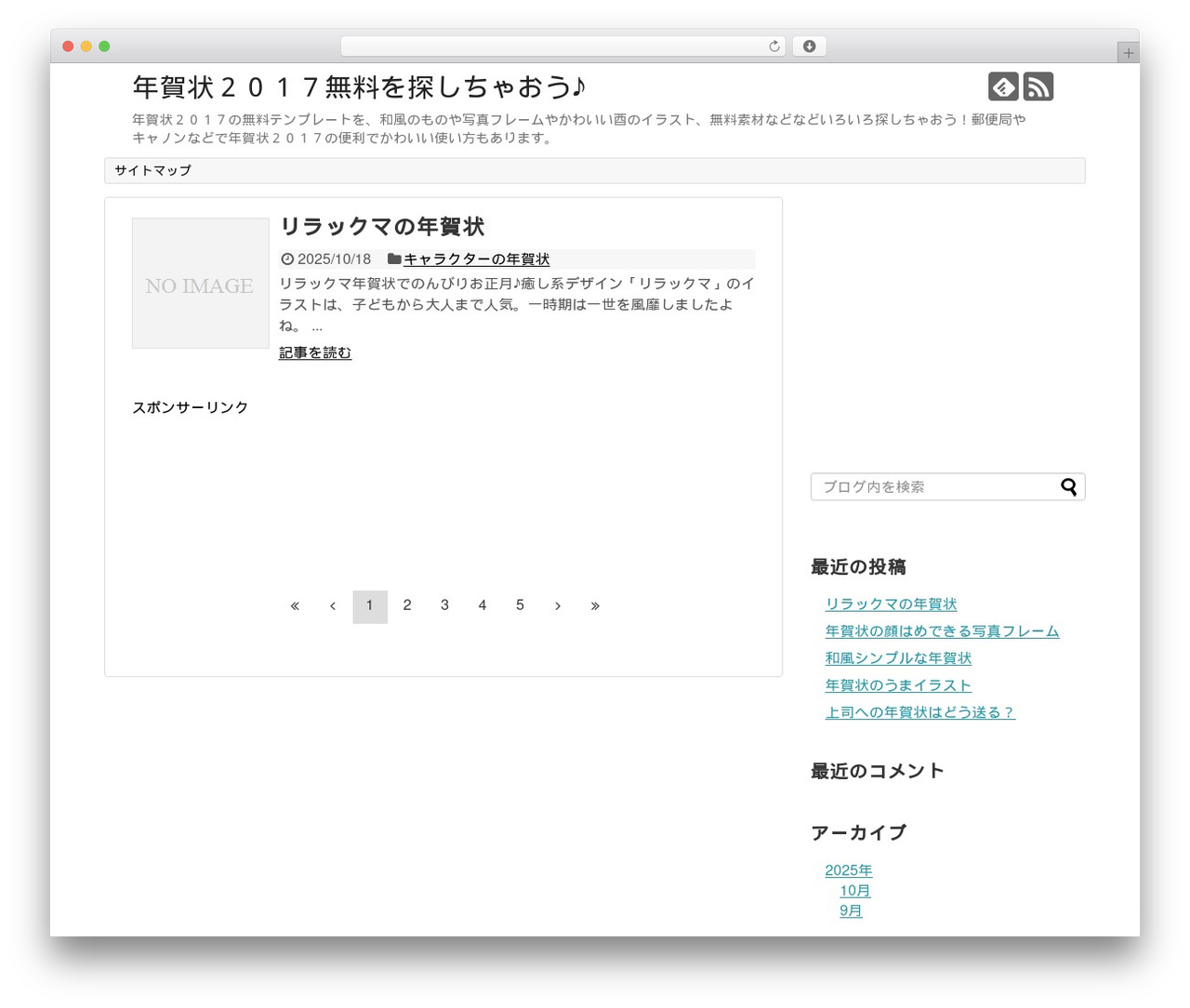
Task: Open post title リラックマの年賀状
Action: pyautogui.click(x=382, y=227)
